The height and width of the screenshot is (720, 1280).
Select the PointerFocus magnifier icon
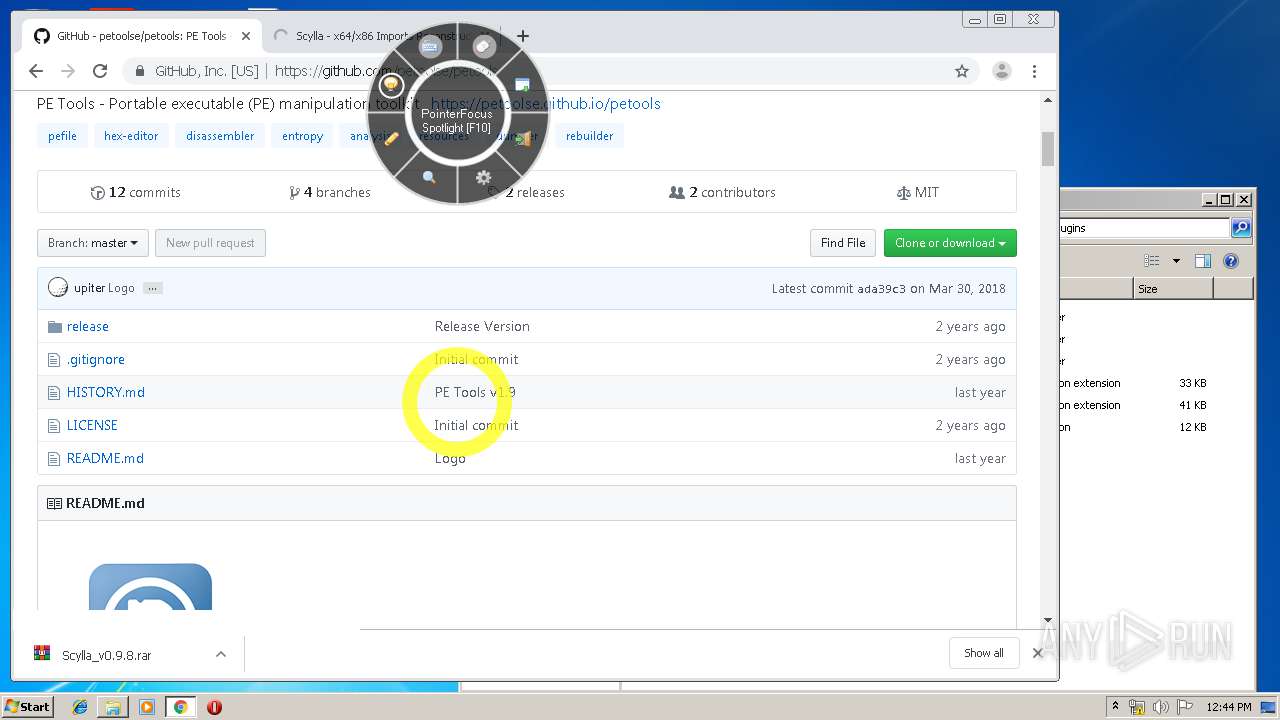(x=429, y=177)
